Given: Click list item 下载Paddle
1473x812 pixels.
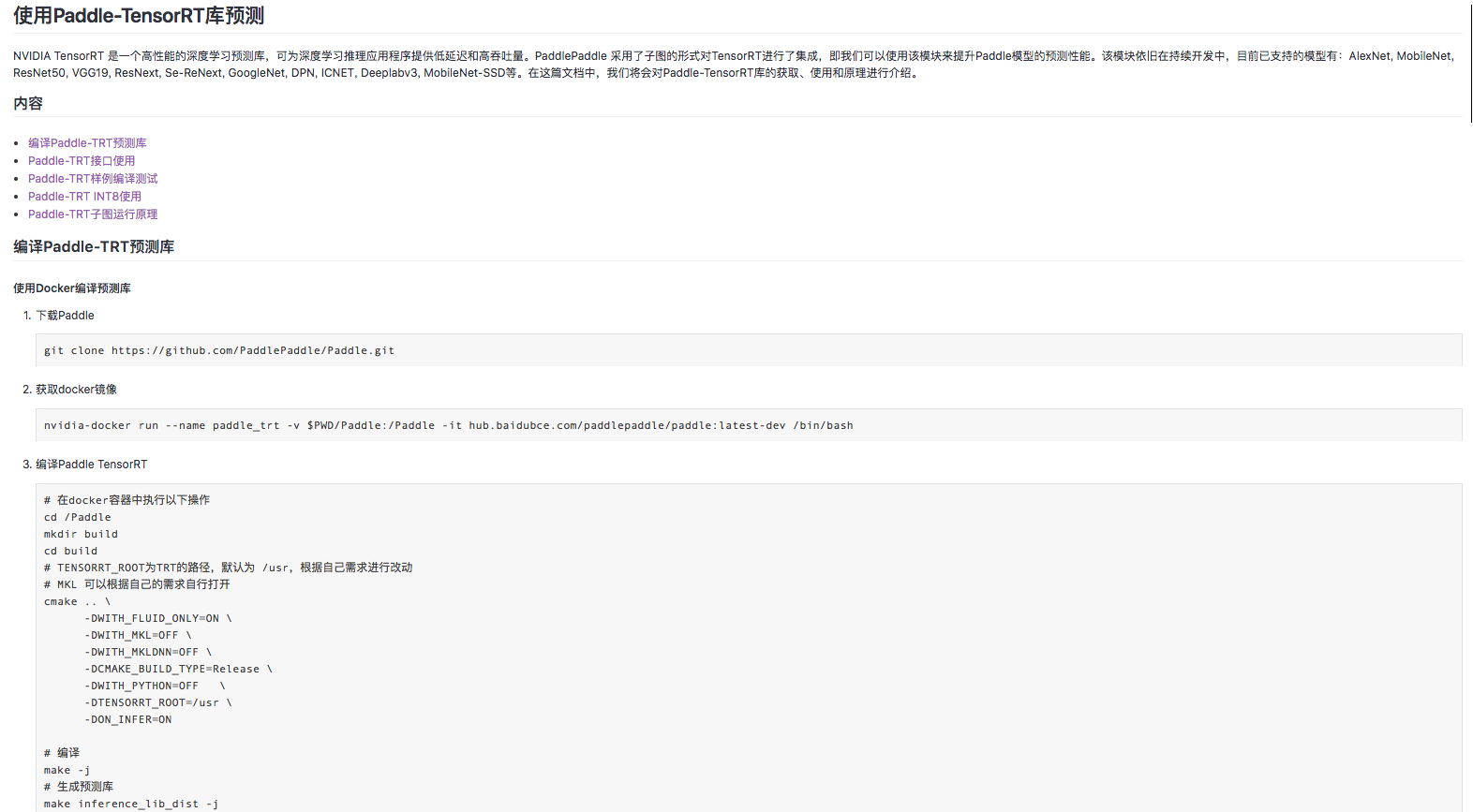Looking at the screenshot, I should pyautogui.click(x=65, y=316).
